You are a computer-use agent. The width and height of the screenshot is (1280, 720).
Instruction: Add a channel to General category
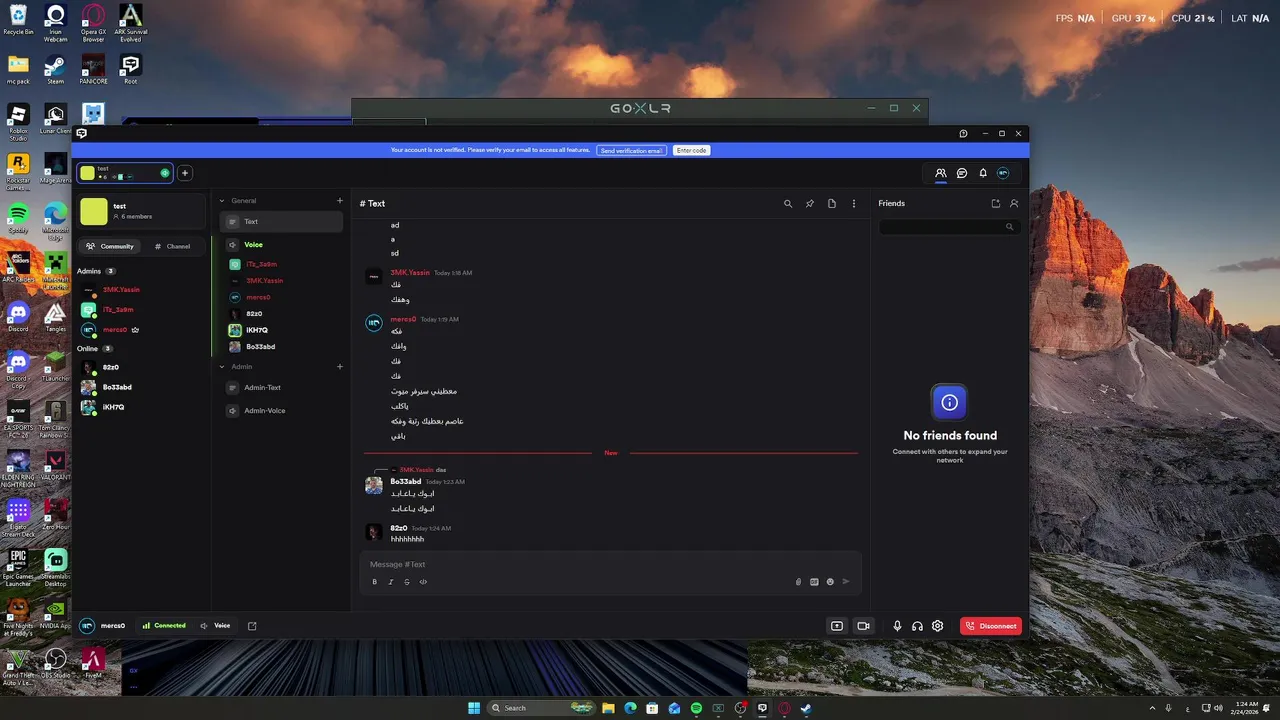[340, 201]
